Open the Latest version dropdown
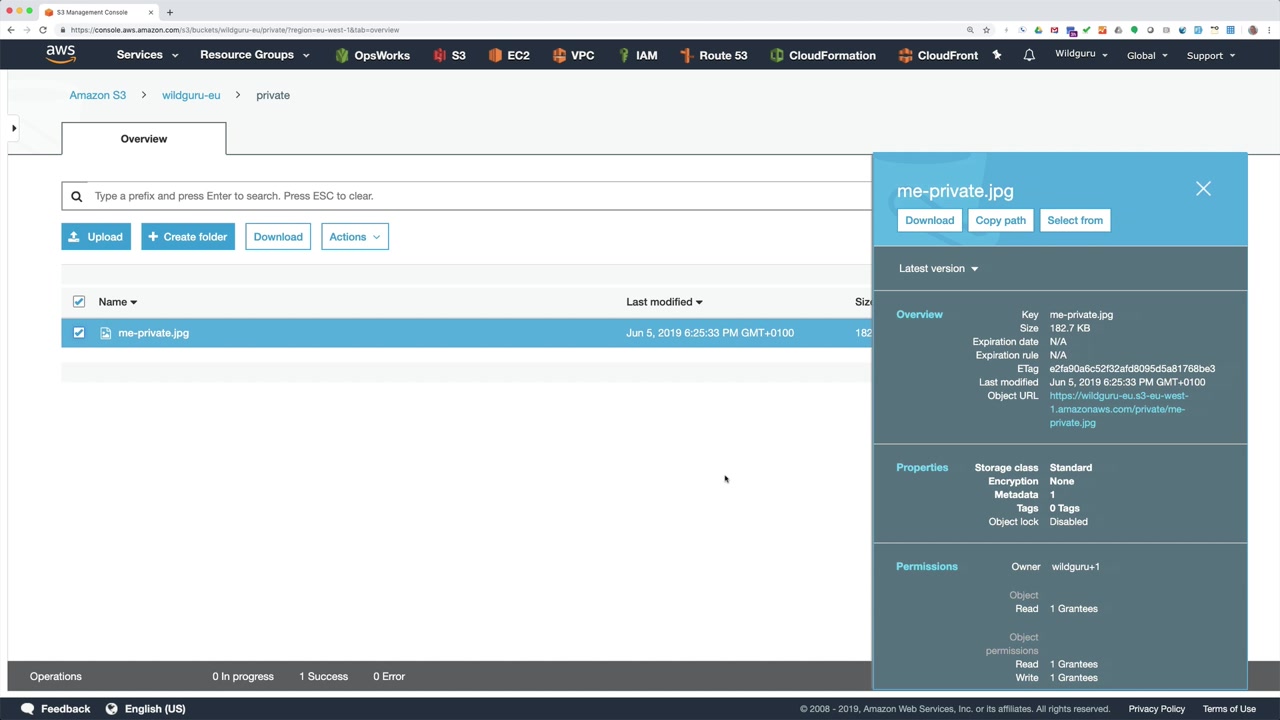Viewport: 1280px width, 720px height. (x=938, y=268)
